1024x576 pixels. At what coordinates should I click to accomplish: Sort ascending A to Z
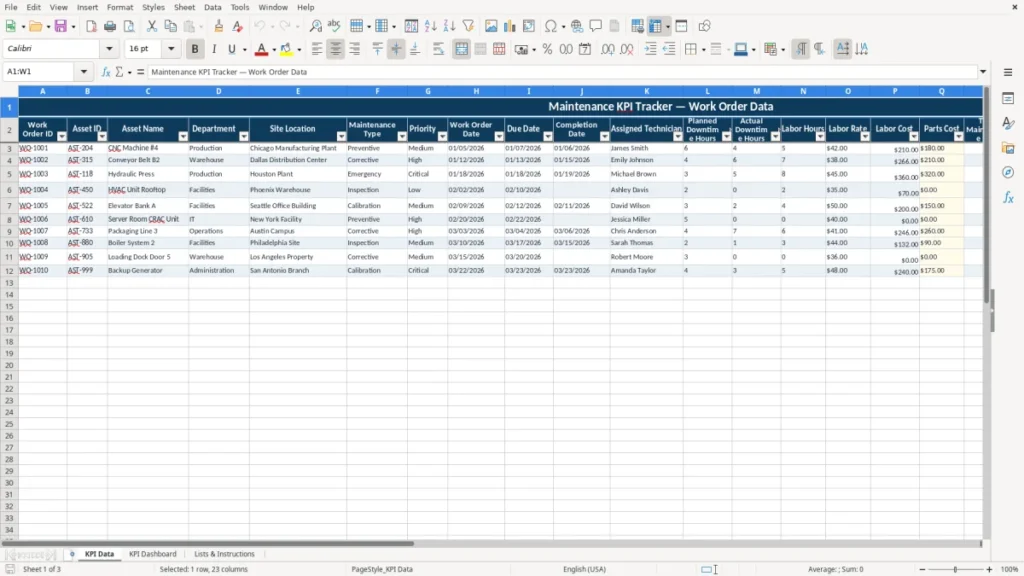(x=430, y=26)
